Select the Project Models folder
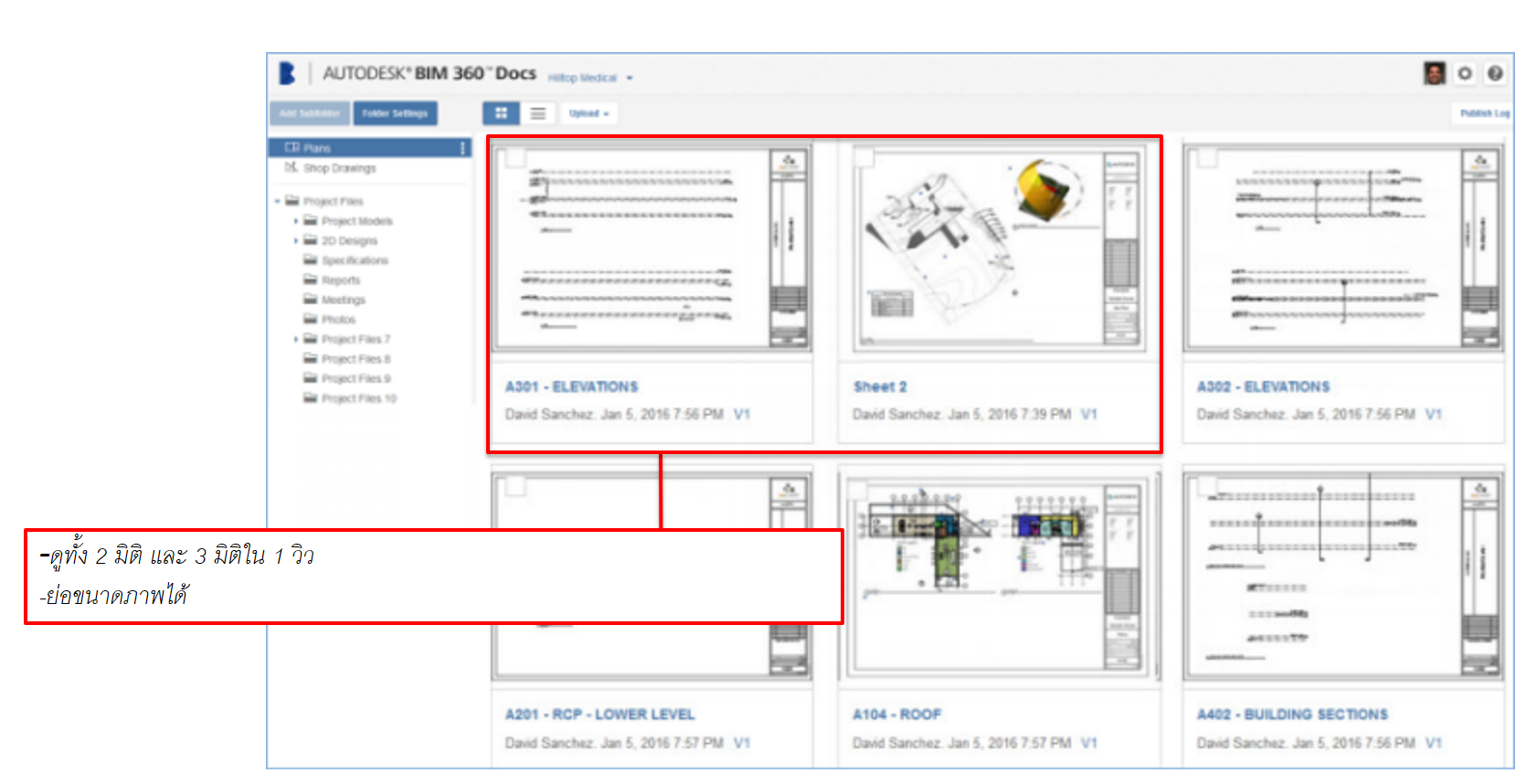 pyautogui.click(x=357, y=221)
